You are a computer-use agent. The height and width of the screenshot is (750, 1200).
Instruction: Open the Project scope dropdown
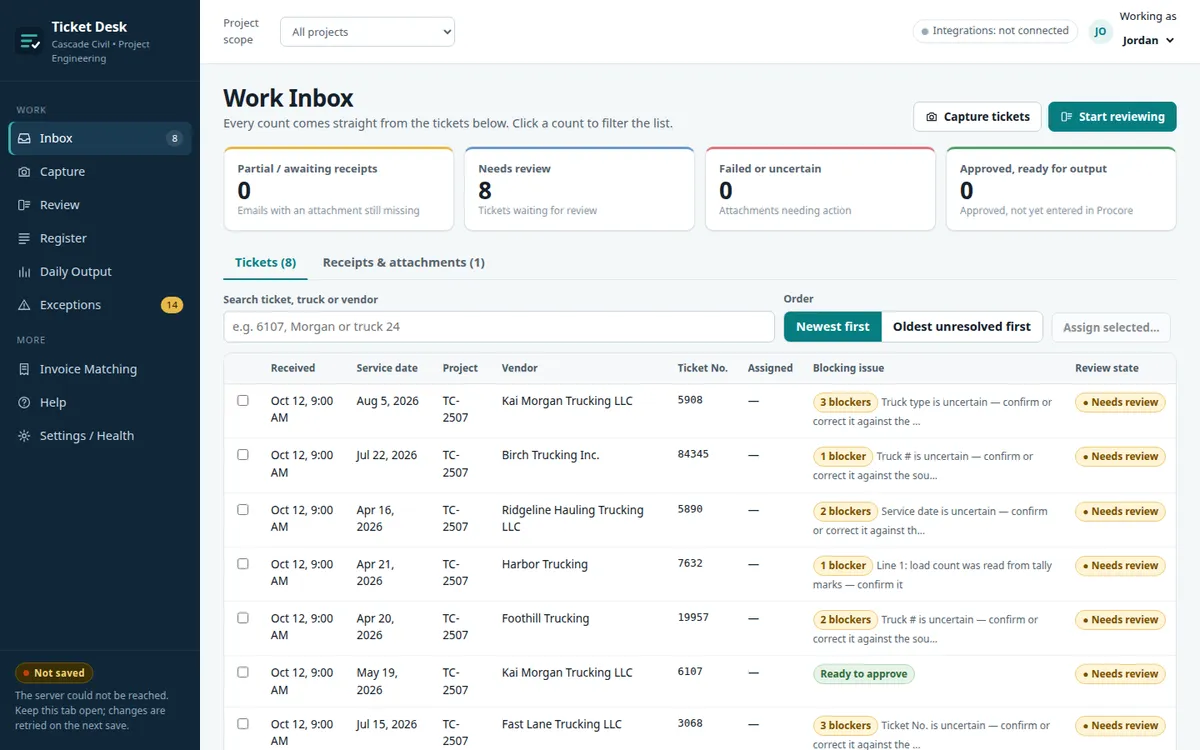367,32
